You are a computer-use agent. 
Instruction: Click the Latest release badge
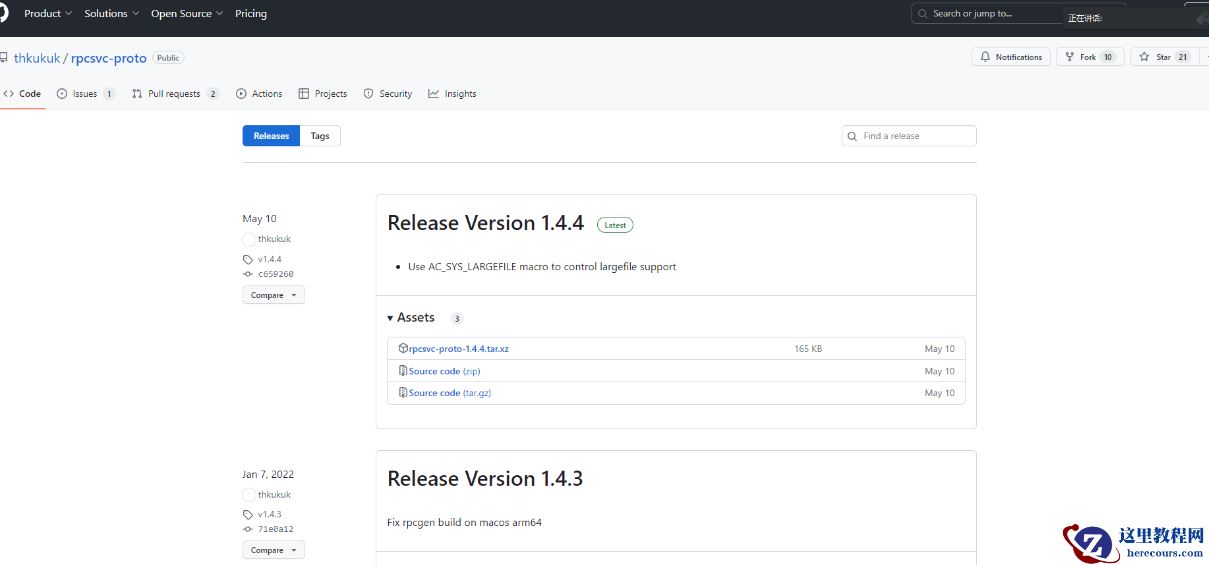click(x=615, y=225)
